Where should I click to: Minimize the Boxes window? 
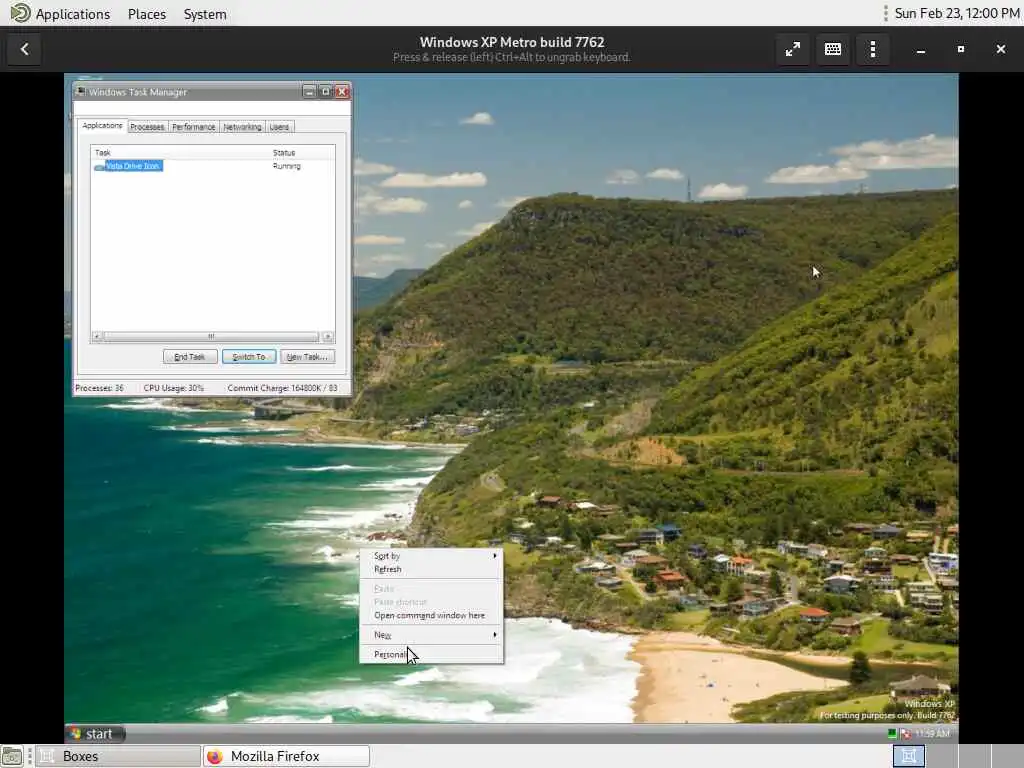pyautogui.click(x=921, y=50)
